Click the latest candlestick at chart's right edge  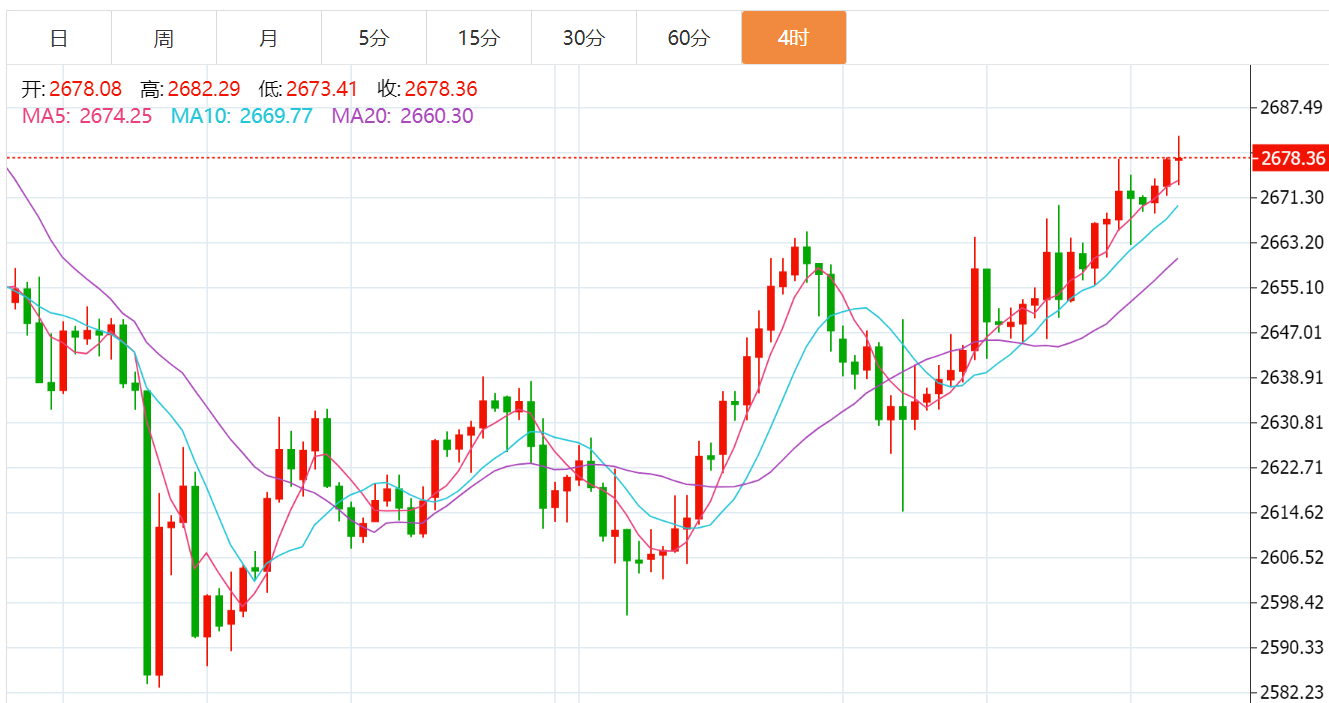pos(1179,159)
